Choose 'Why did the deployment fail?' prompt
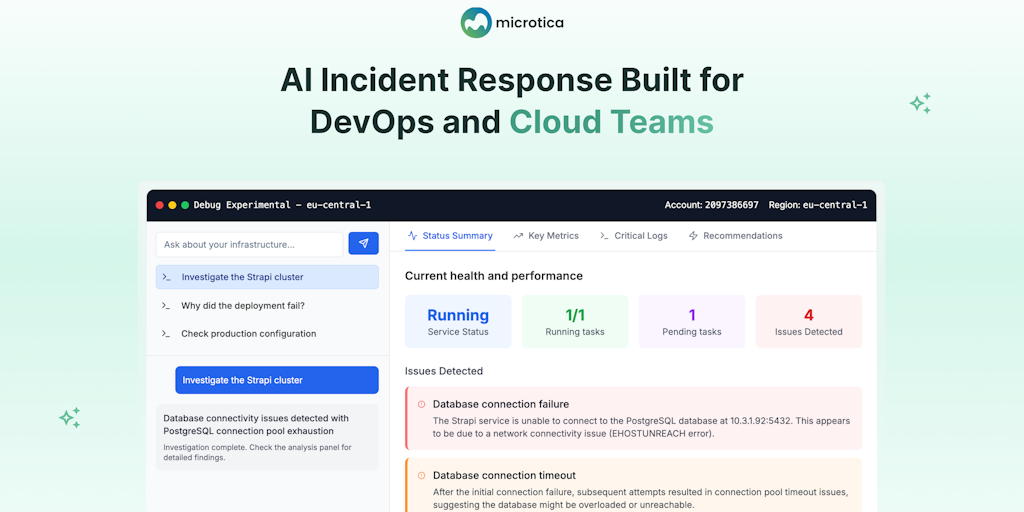 pos(243,306)
